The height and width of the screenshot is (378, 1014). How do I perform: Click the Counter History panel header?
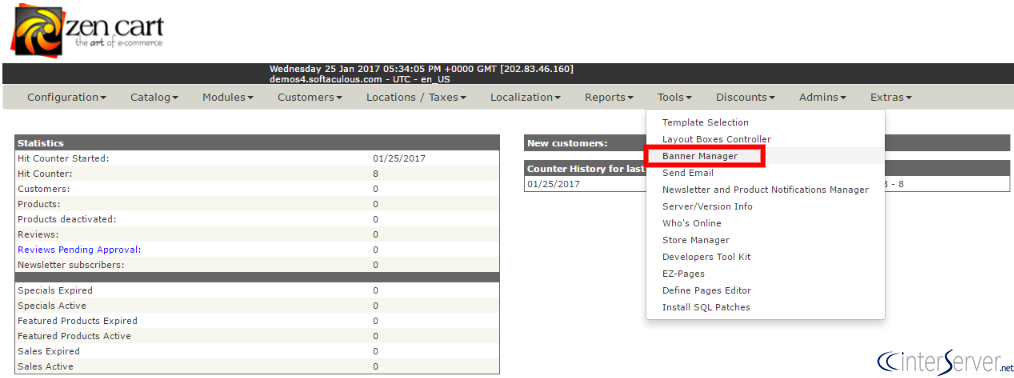coord(587,169)
